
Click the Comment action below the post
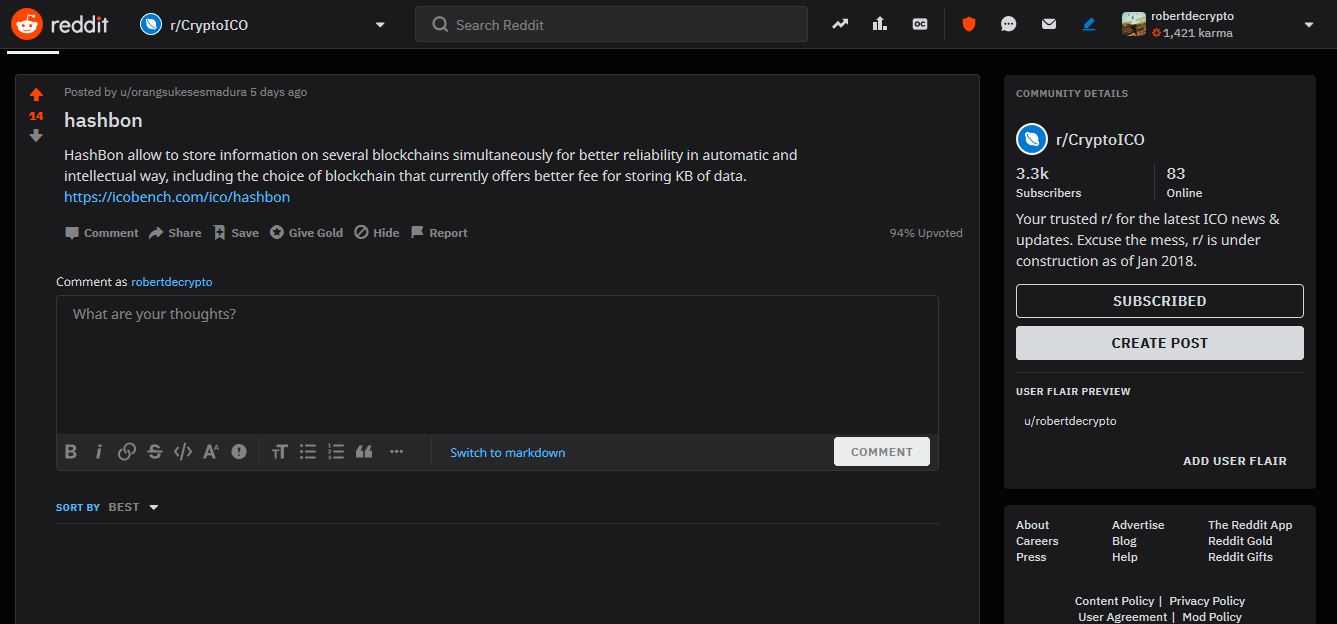[101, 233]
